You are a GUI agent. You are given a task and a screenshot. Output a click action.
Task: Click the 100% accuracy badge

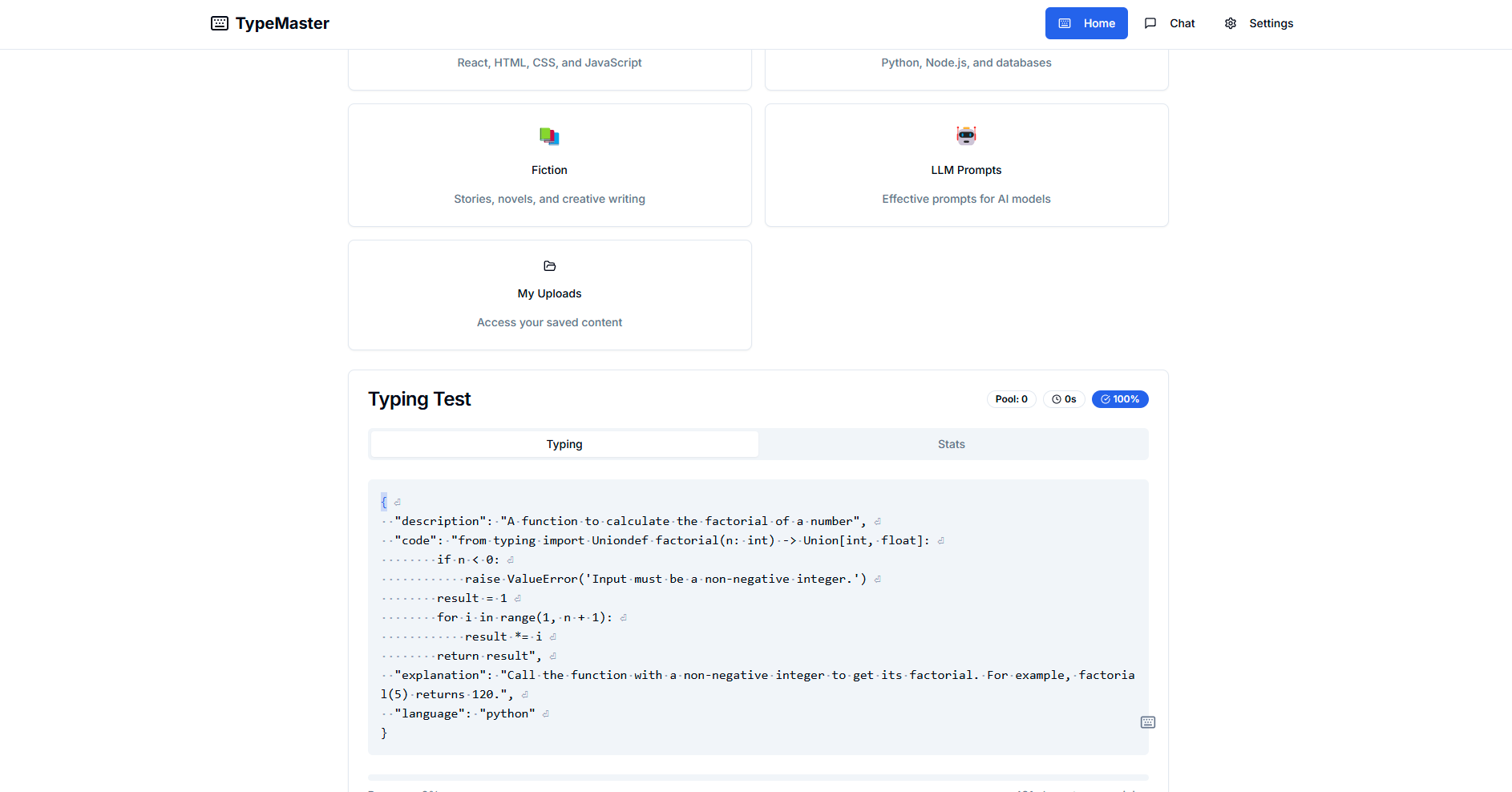1119,399
